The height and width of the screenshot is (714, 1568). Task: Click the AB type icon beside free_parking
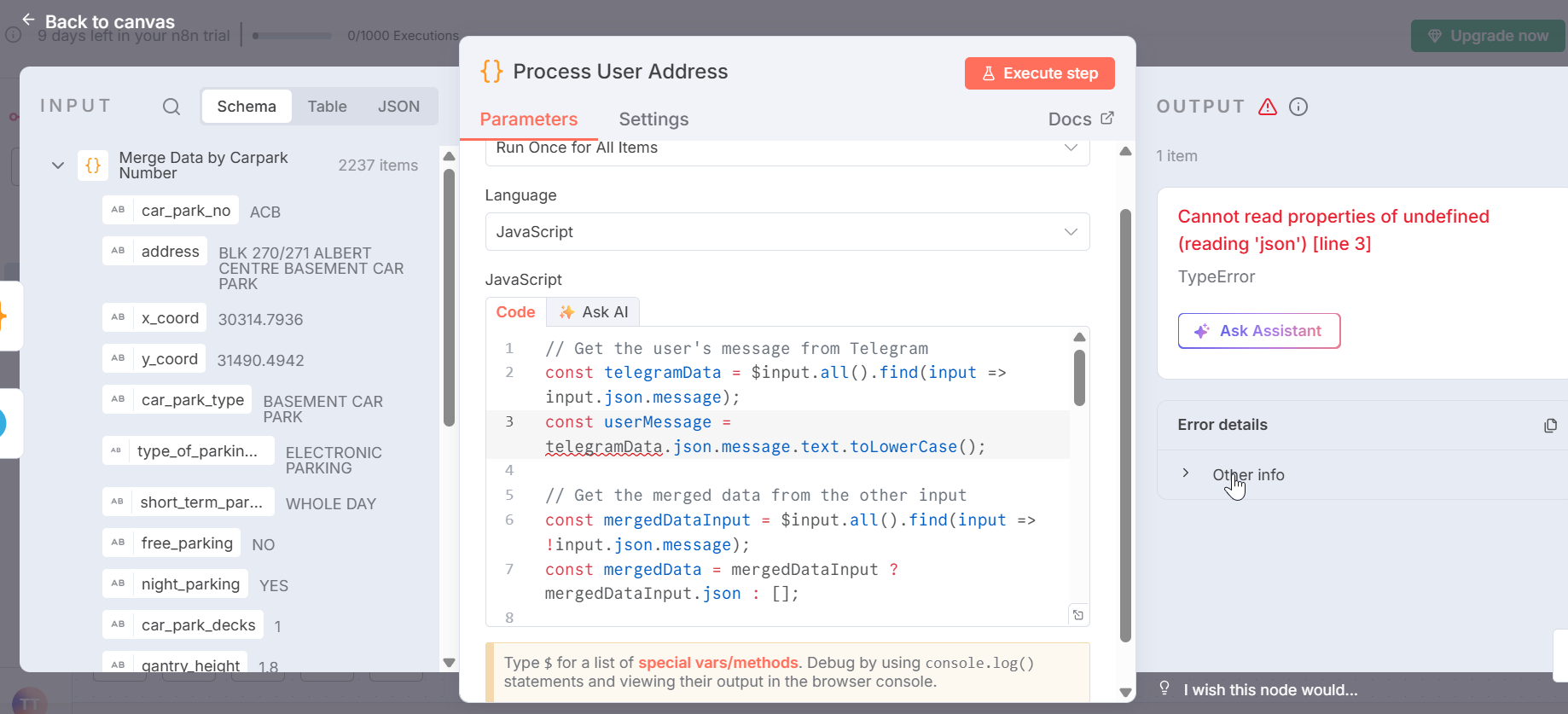tap(118, 543)
